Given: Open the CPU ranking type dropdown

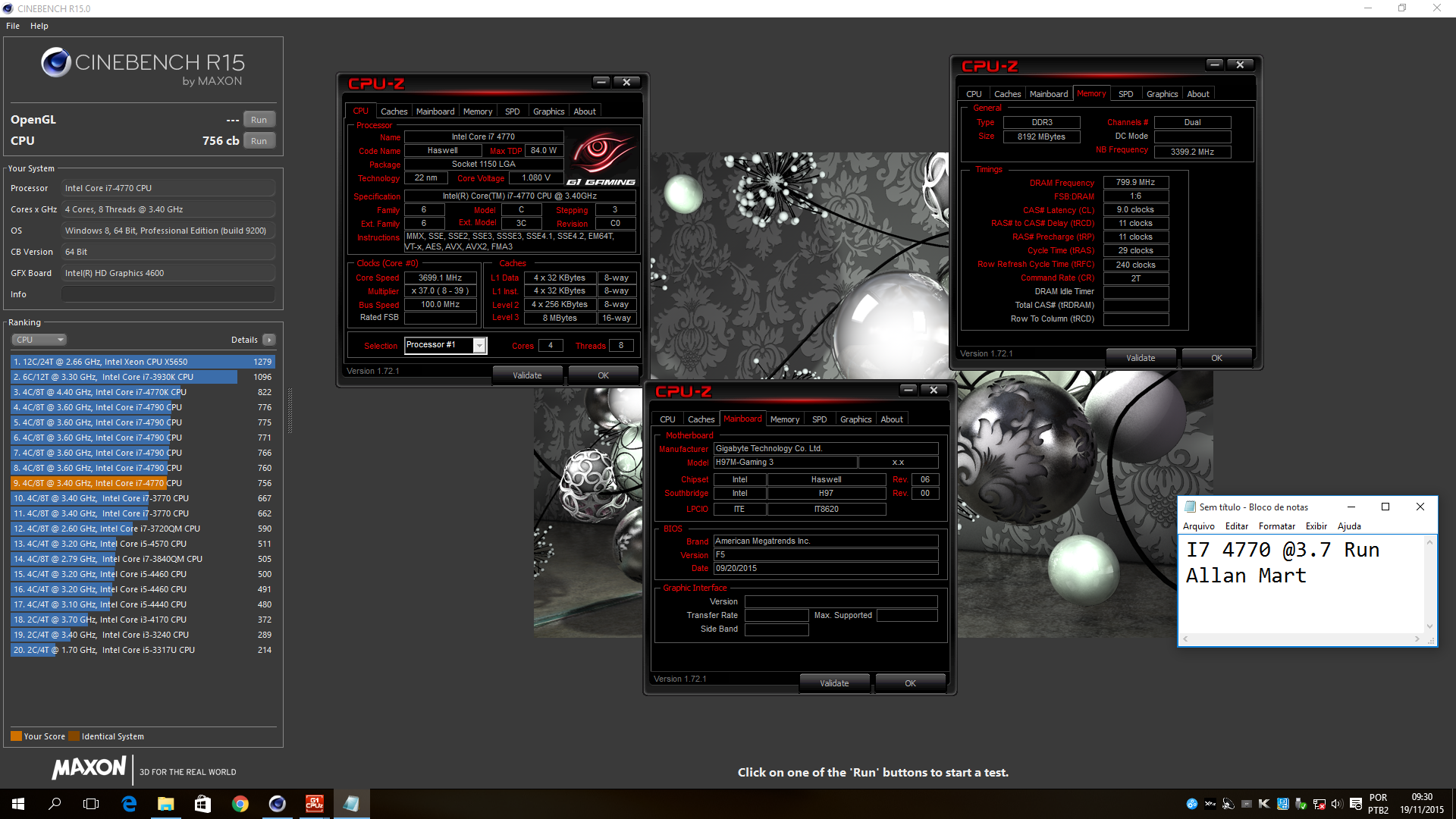Looking at the screenshot, I should [x=39, y=340].
